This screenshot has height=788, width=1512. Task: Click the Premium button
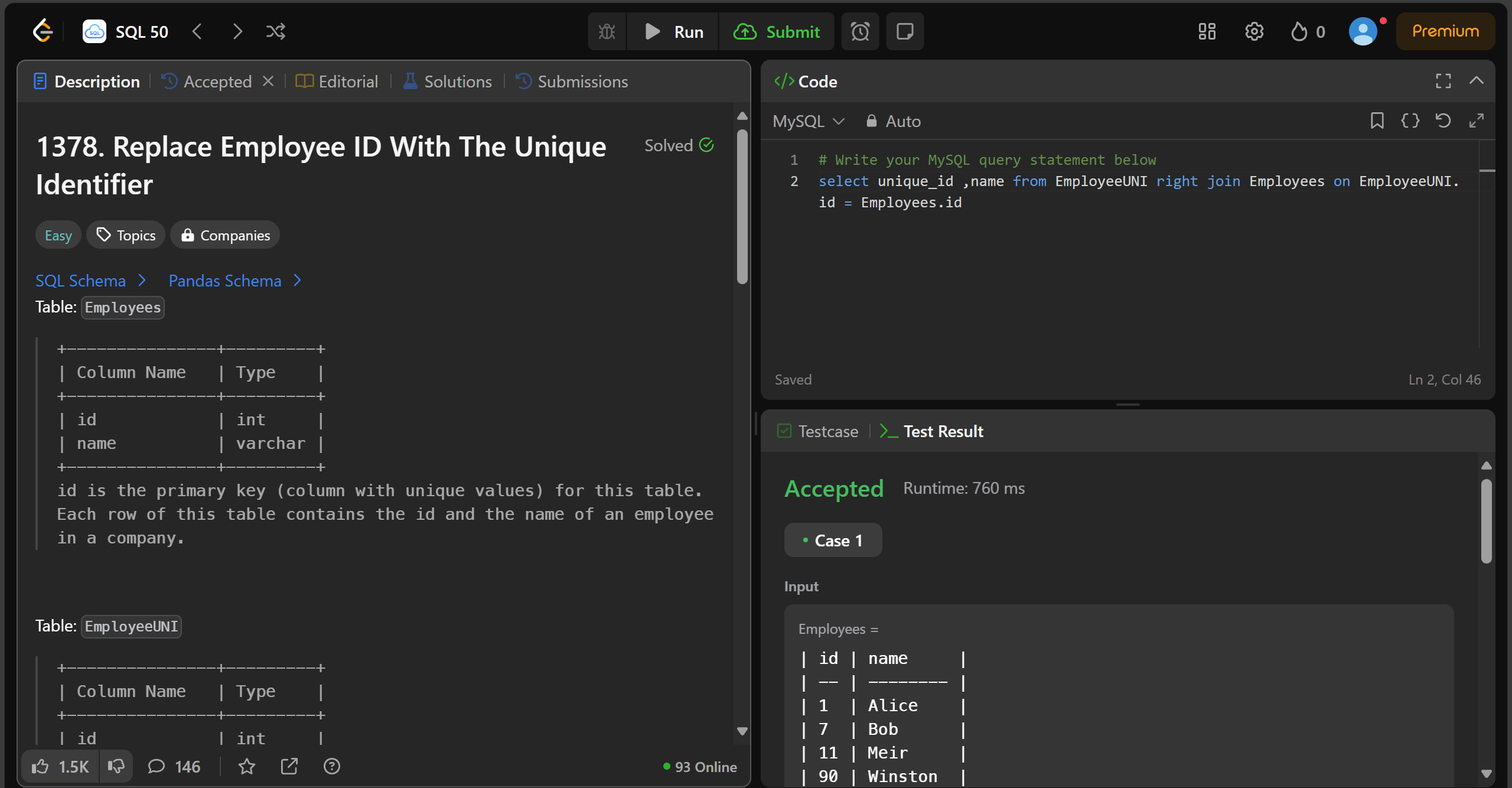1445,31
